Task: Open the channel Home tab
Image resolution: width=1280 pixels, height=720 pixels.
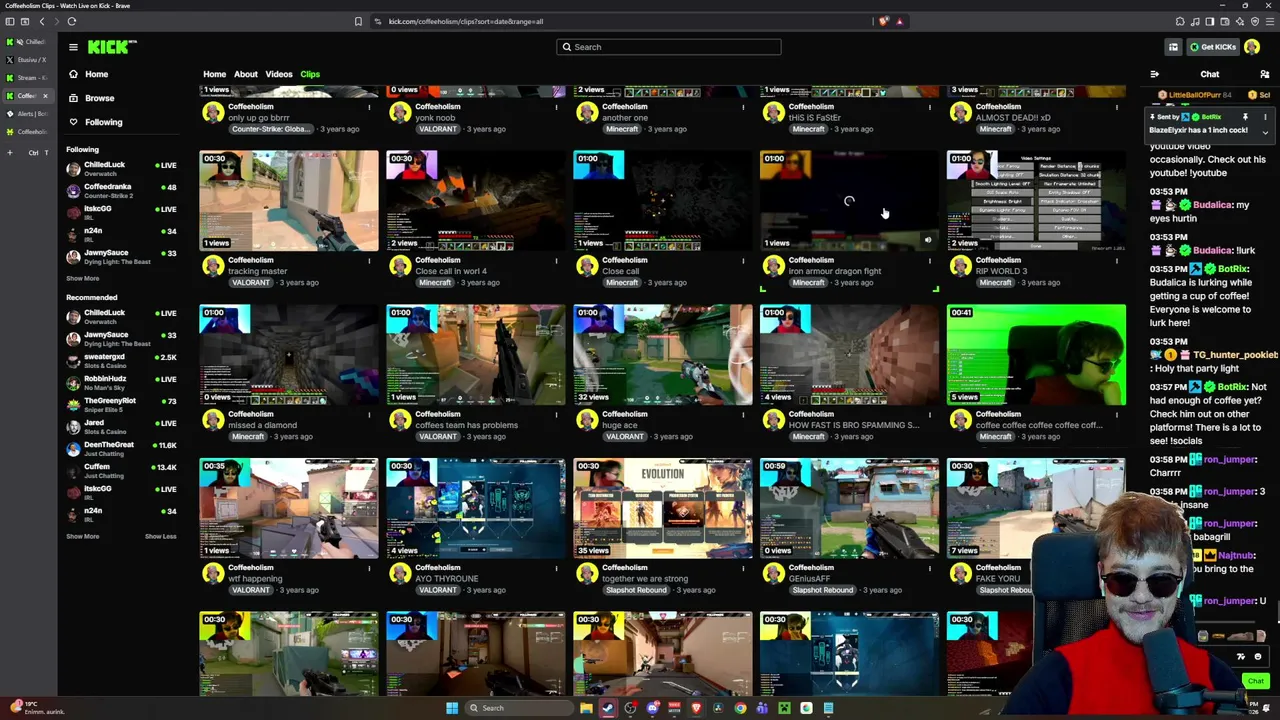Action: point(214,74)
